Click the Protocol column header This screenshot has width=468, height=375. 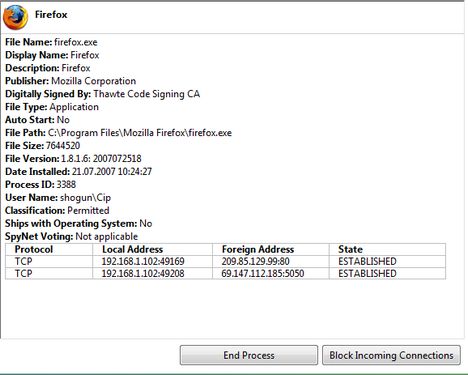point(49,249)
